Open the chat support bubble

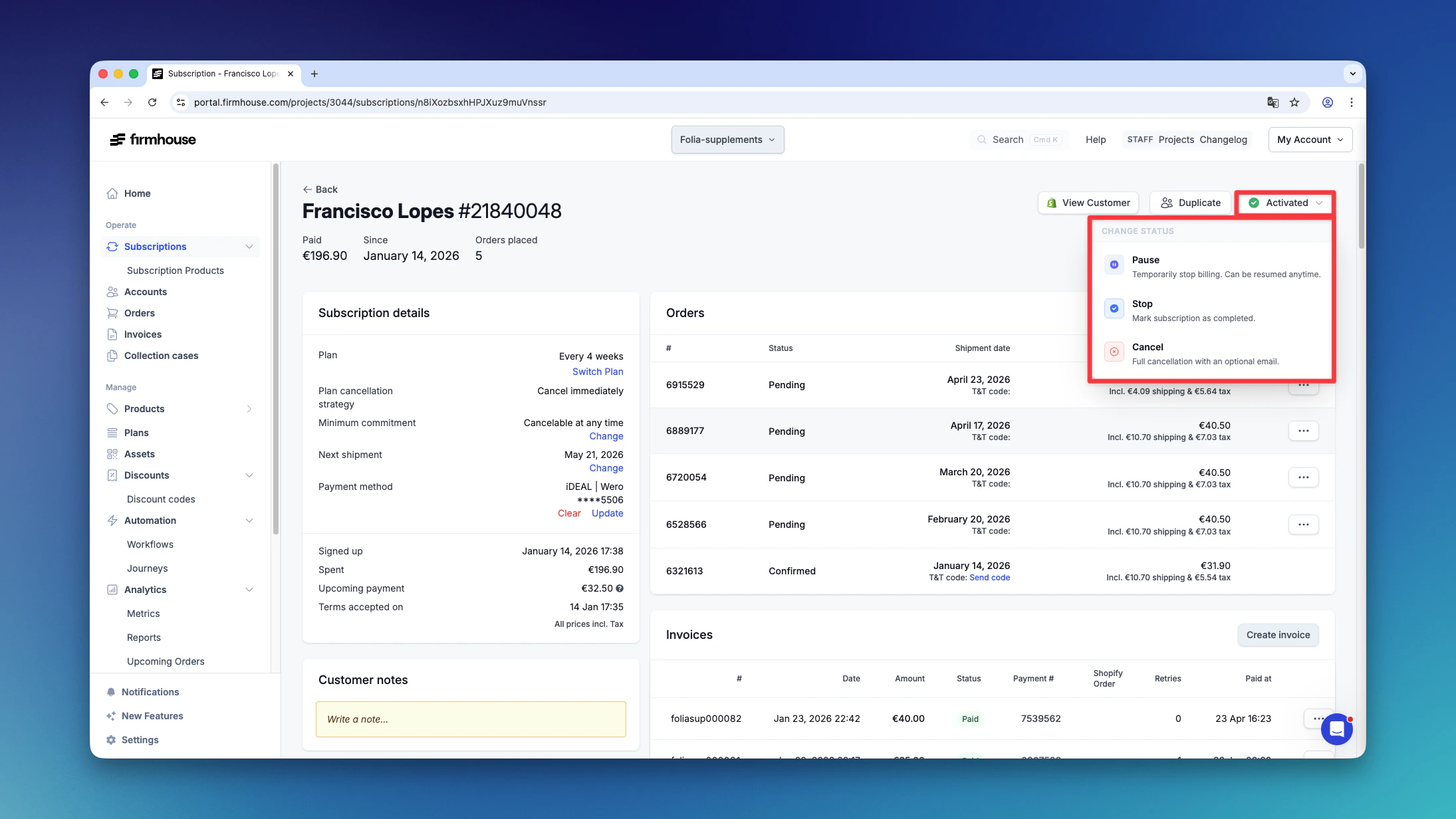pos(1337,729)
